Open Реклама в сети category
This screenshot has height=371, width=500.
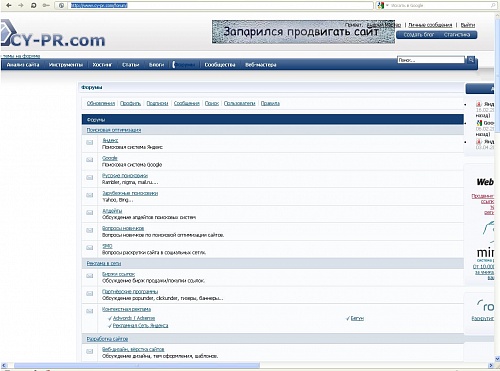(x=104, y=263)
